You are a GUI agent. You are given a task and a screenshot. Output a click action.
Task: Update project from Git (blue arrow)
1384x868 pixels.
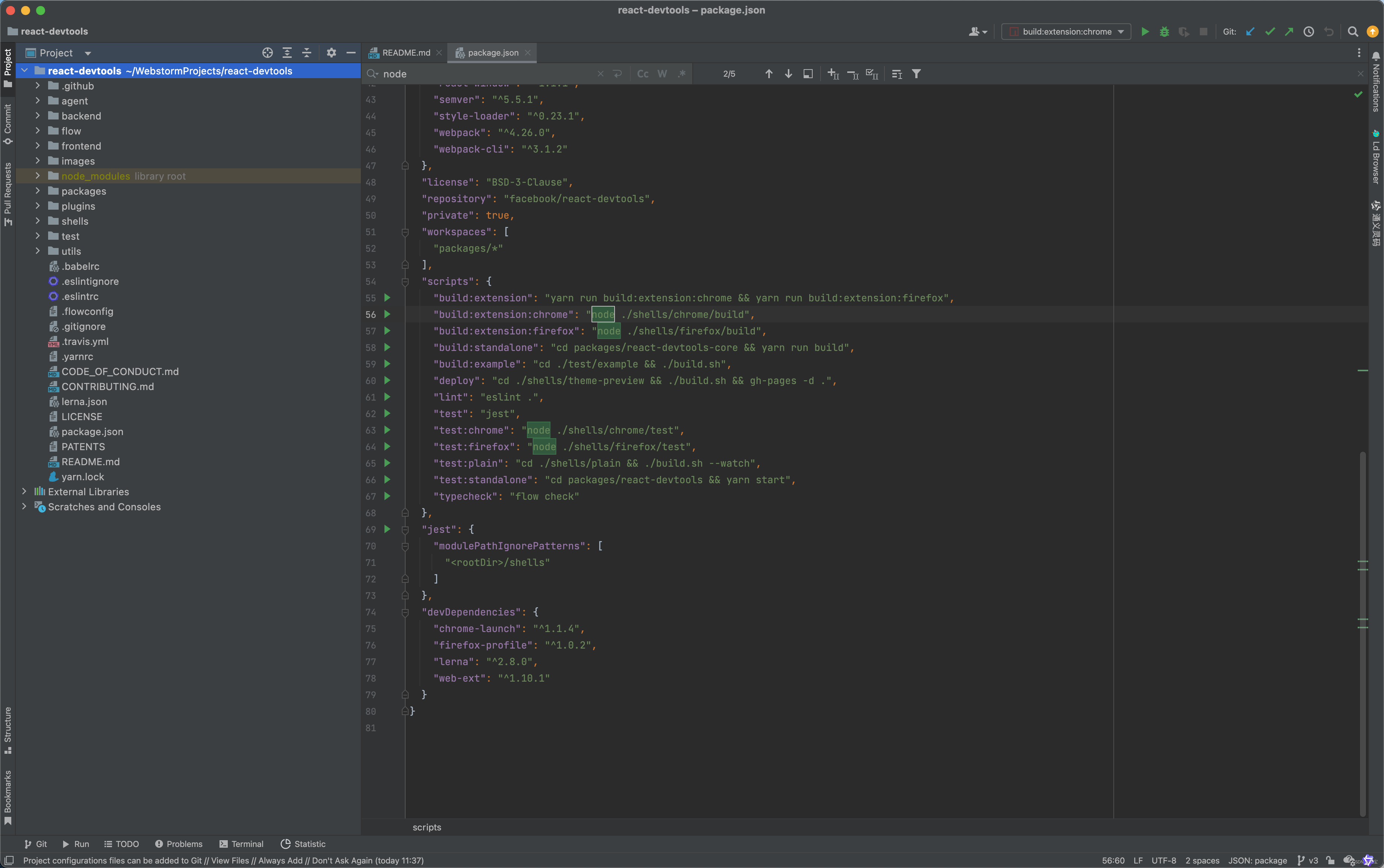[1250, 32]
